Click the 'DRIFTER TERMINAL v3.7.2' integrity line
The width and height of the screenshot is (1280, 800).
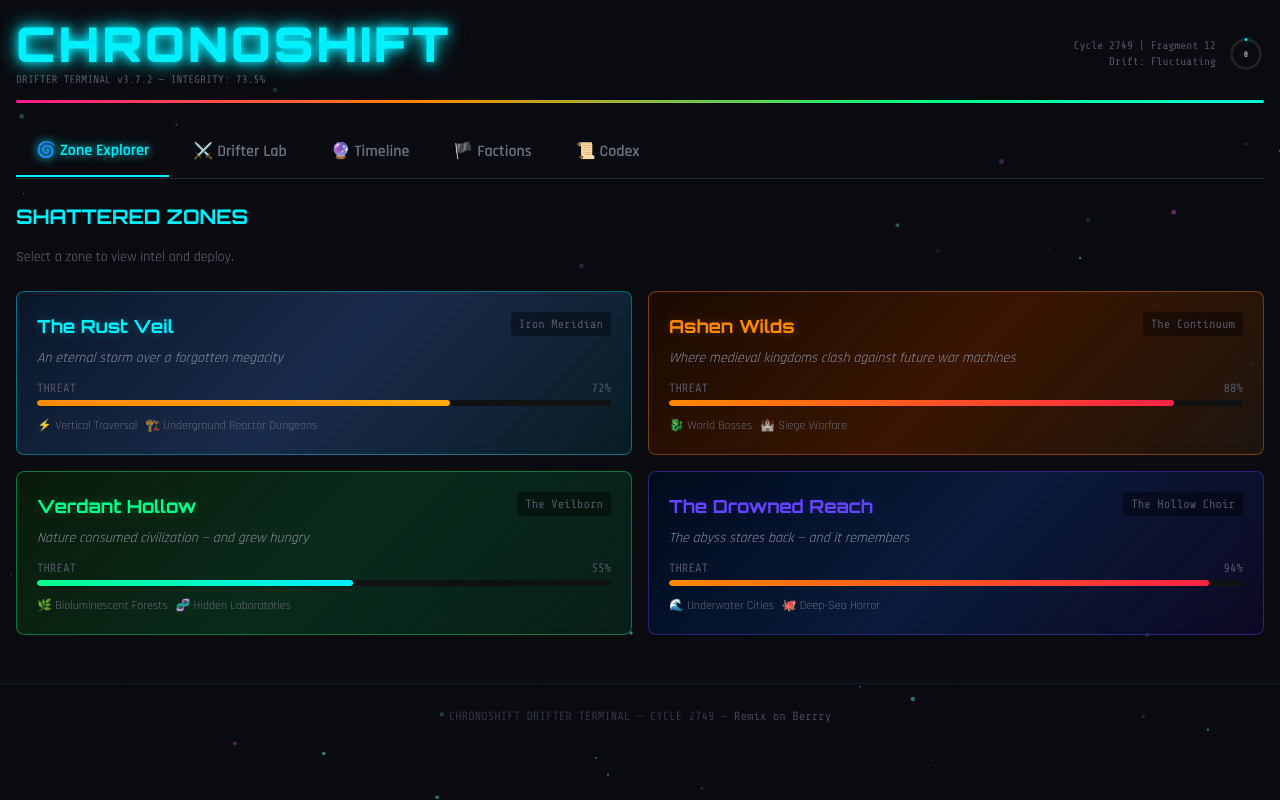click(141, 80)
